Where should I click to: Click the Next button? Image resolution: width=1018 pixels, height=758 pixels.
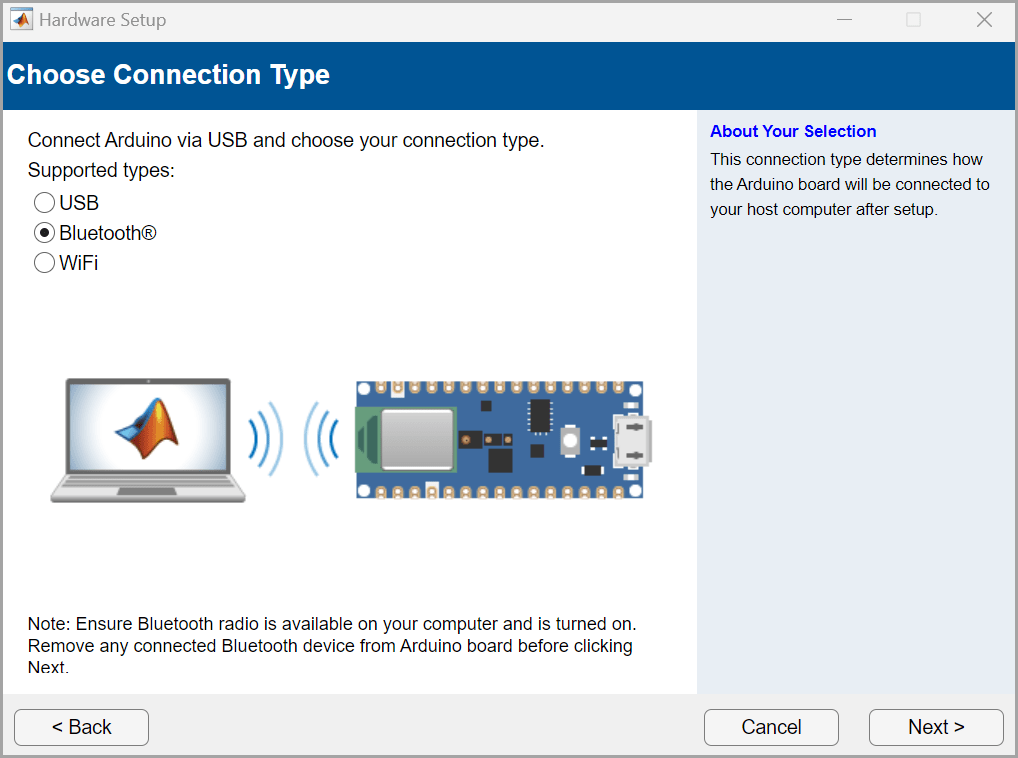pyautogui.click(x=935, y=727)
